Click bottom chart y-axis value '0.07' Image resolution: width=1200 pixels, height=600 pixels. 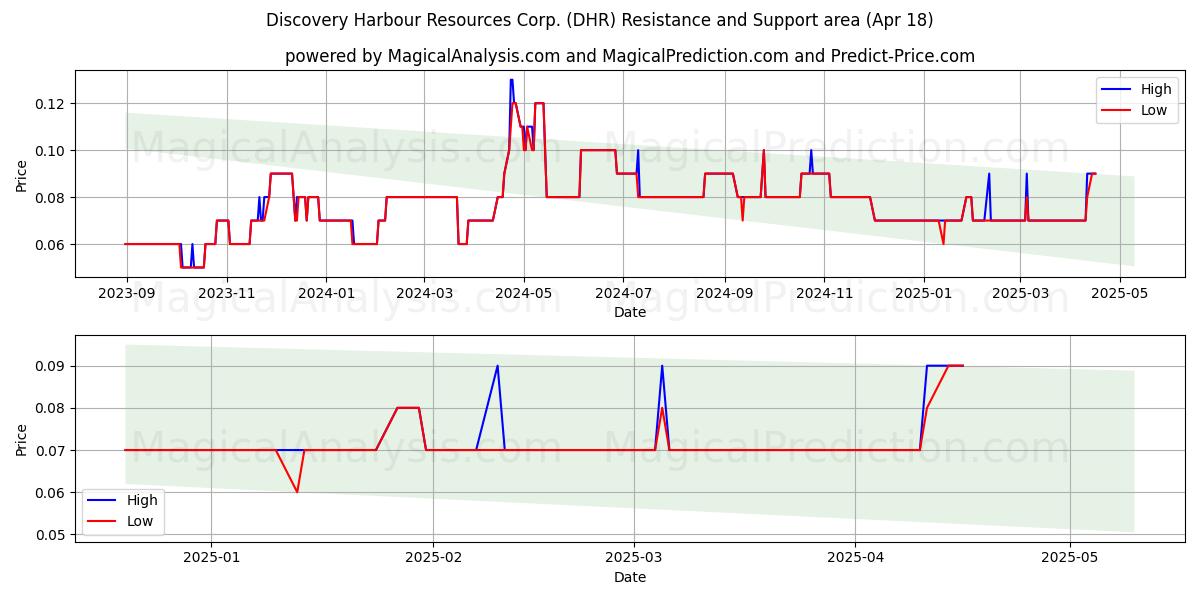click(51, 451)
